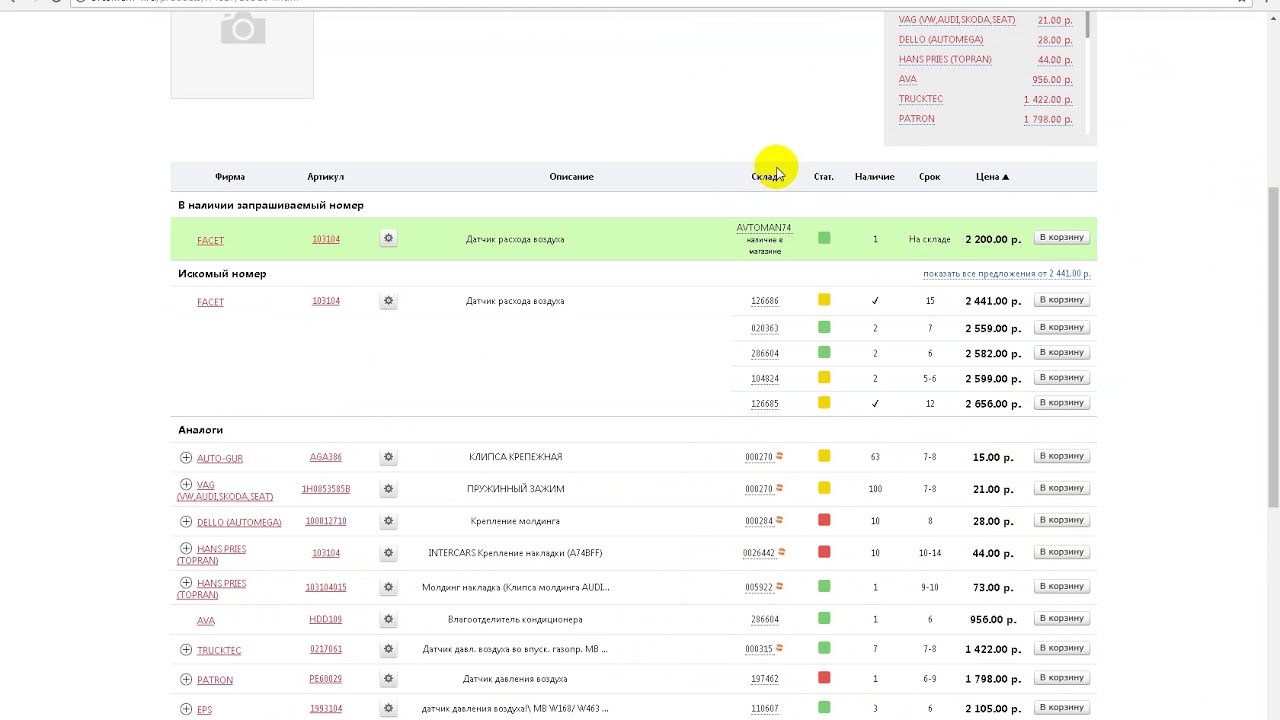1280x720 pixels.
Task: Open gear options in green AVTOMAN74 row
Action: 388,239
